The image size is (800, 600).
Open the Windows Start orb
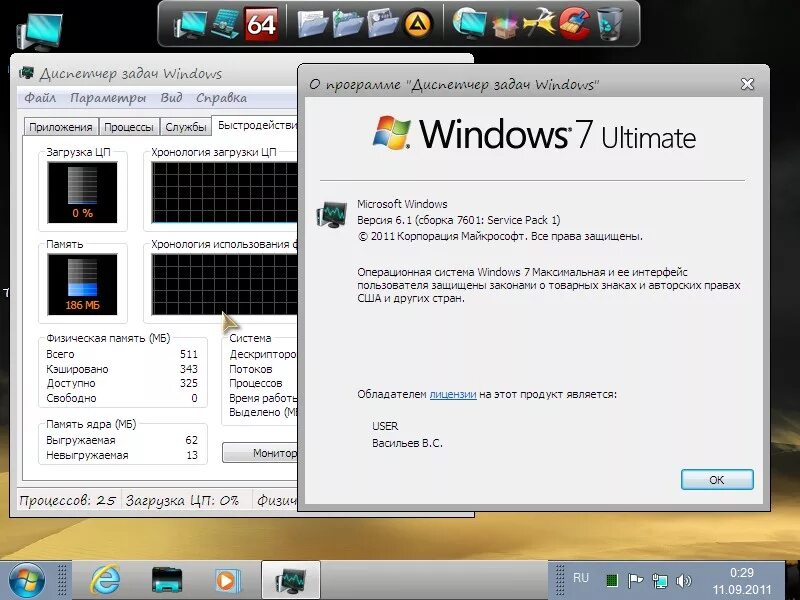coord(27,581)
